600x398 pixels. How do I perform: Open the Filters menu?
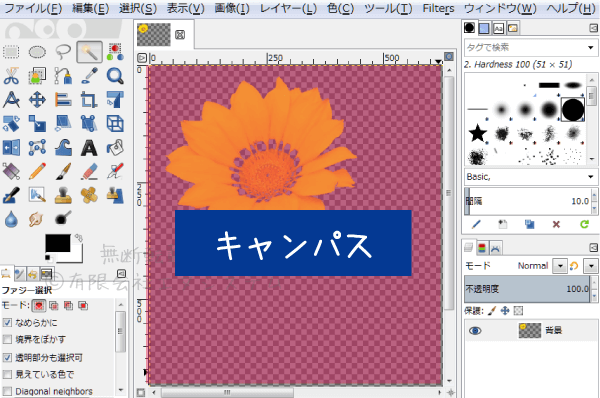pos(439,8)
